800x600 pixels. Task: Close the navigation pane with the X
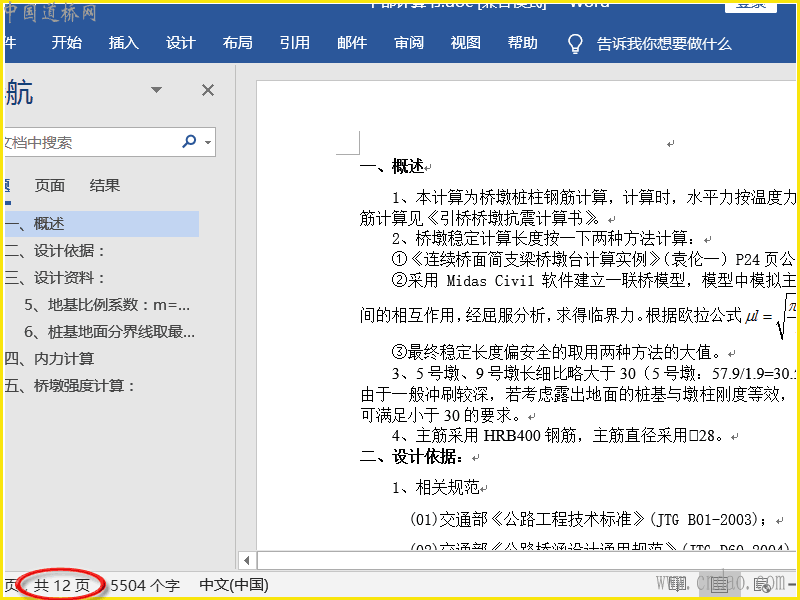(208, 90)
